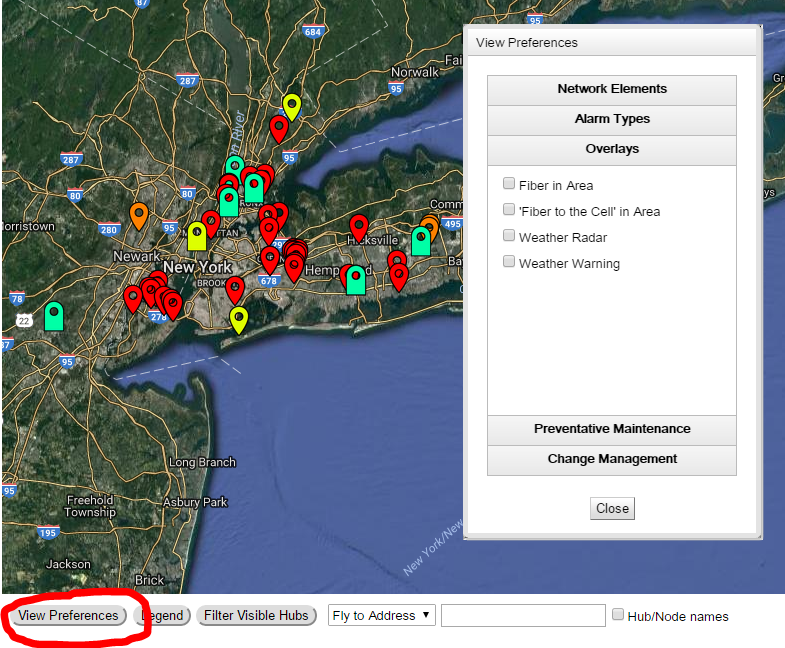Select the green marker near Hempstead
Viewport: 785px width, 648px height.
coord(355,279)
